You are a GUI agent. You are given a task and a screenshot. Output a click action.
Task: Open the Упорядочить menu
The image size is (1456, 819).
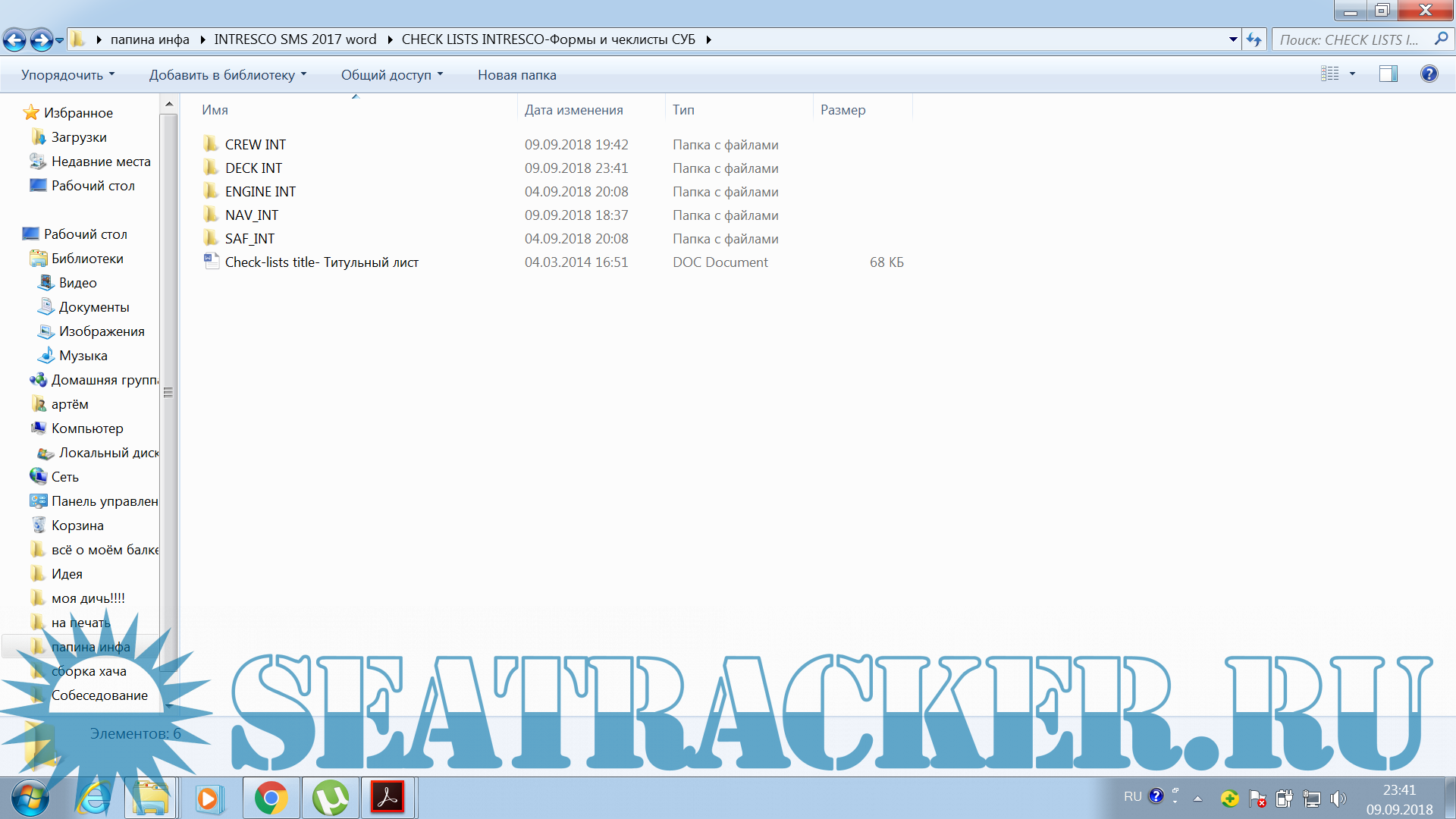67,75
